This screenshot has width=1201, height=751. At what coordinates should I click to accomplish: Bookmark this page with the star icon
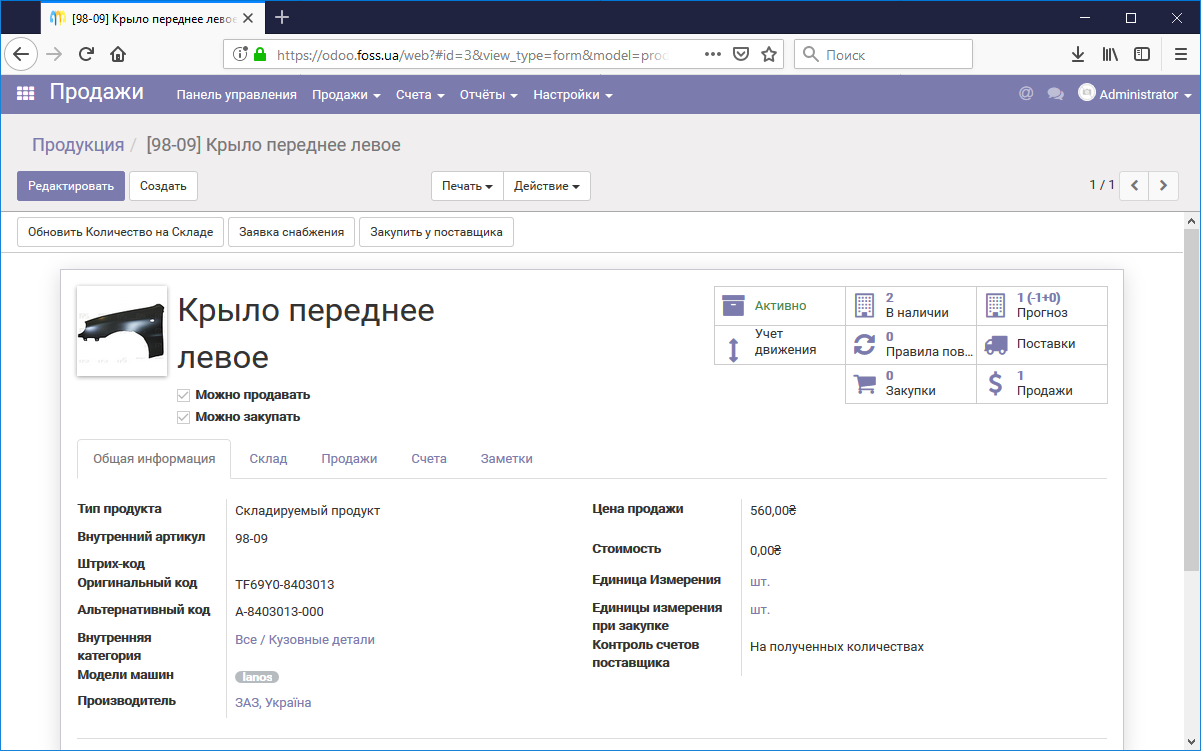769,54
